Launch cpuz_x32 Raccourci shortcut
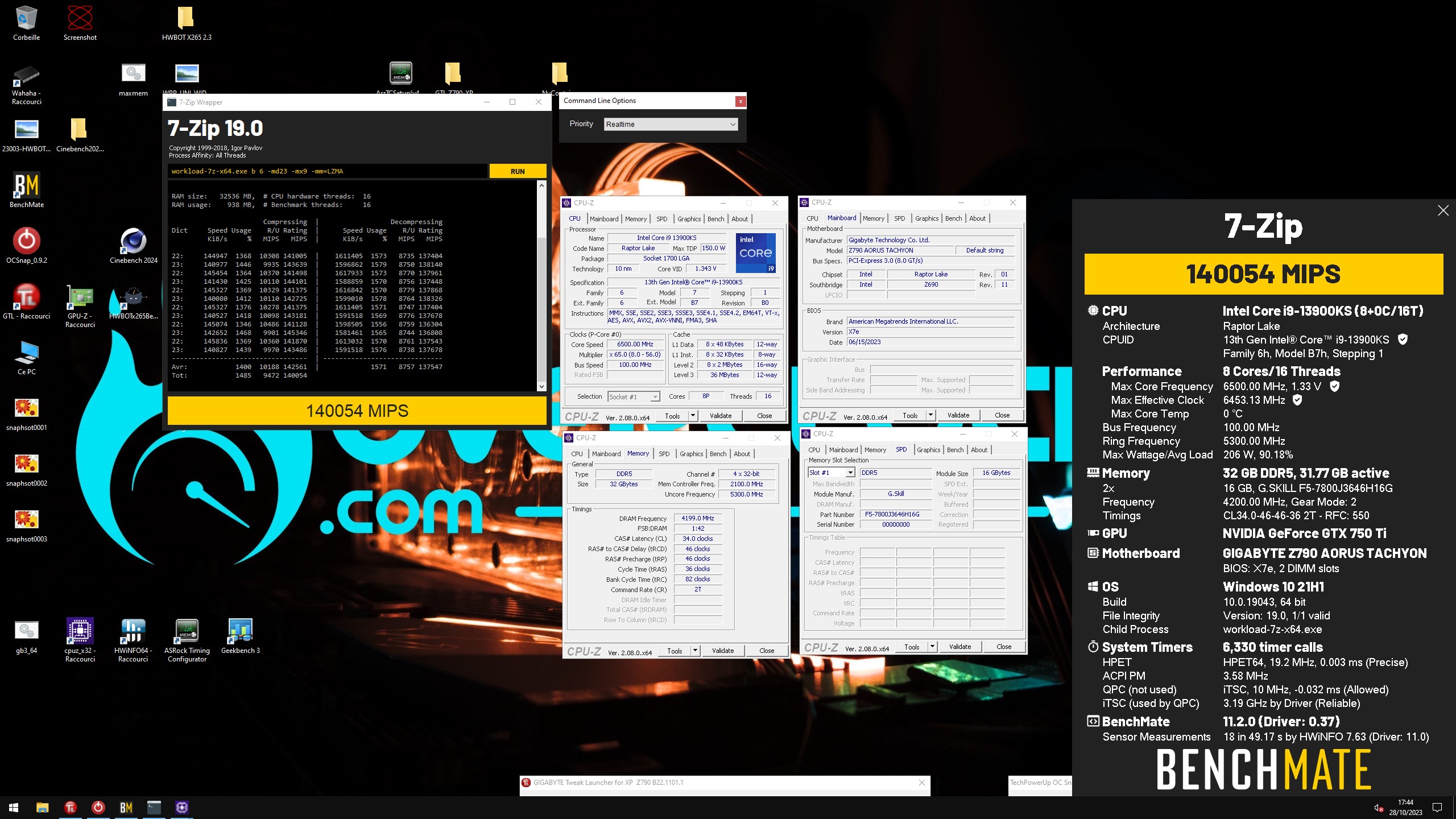The width and height of the screenshot is (1456, 819). coord(80,639)
